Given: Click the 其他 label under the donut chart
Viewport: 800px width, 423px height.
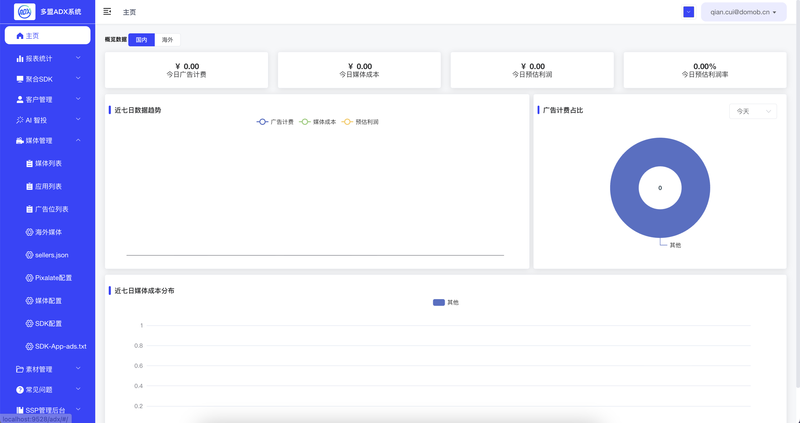Looking at the screenshot, I should (x=675, y=245).
